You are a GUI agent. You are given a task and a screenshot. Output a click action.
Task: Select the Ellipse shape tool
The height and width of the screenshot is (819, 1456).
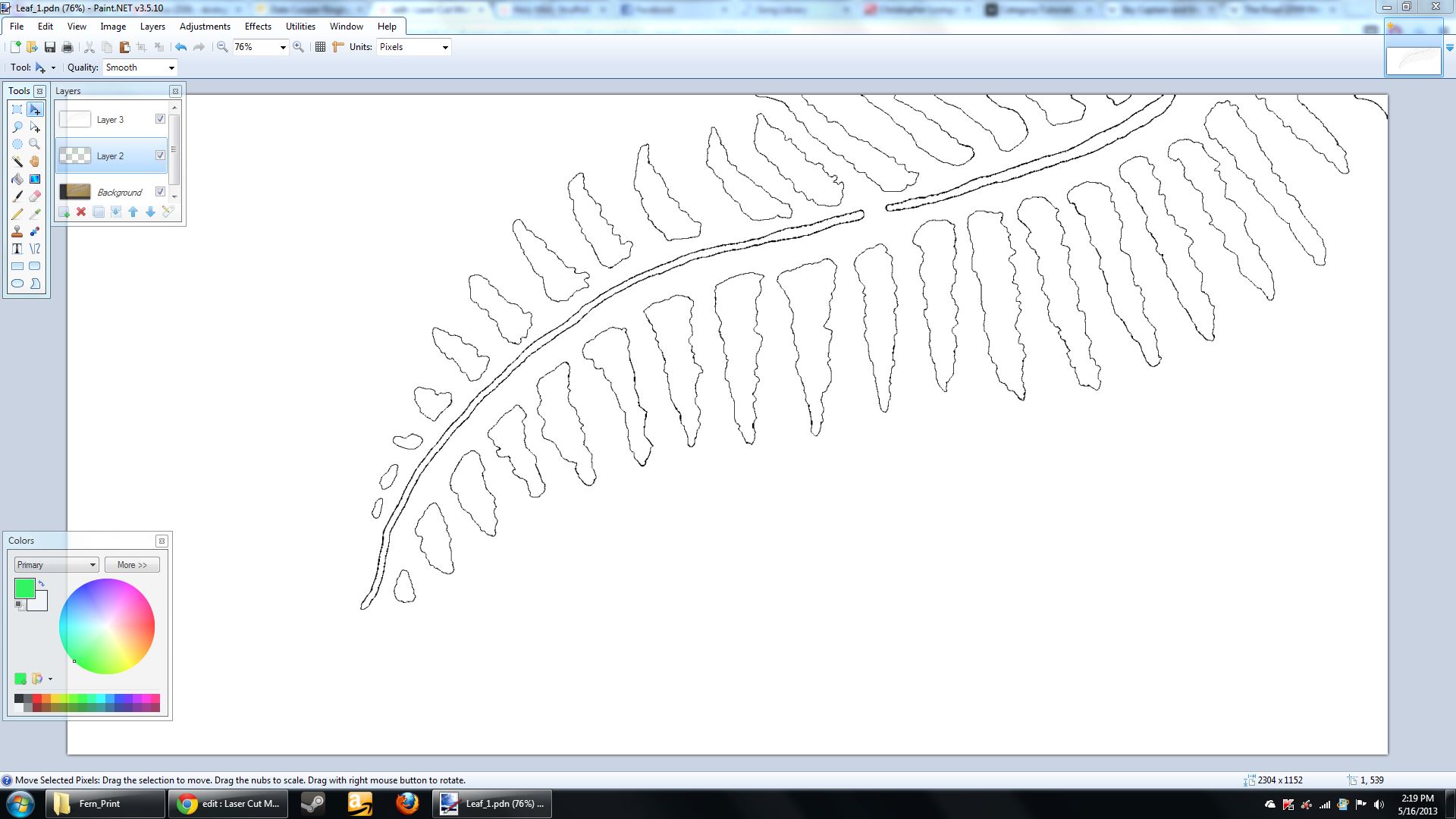click(17, 284)
